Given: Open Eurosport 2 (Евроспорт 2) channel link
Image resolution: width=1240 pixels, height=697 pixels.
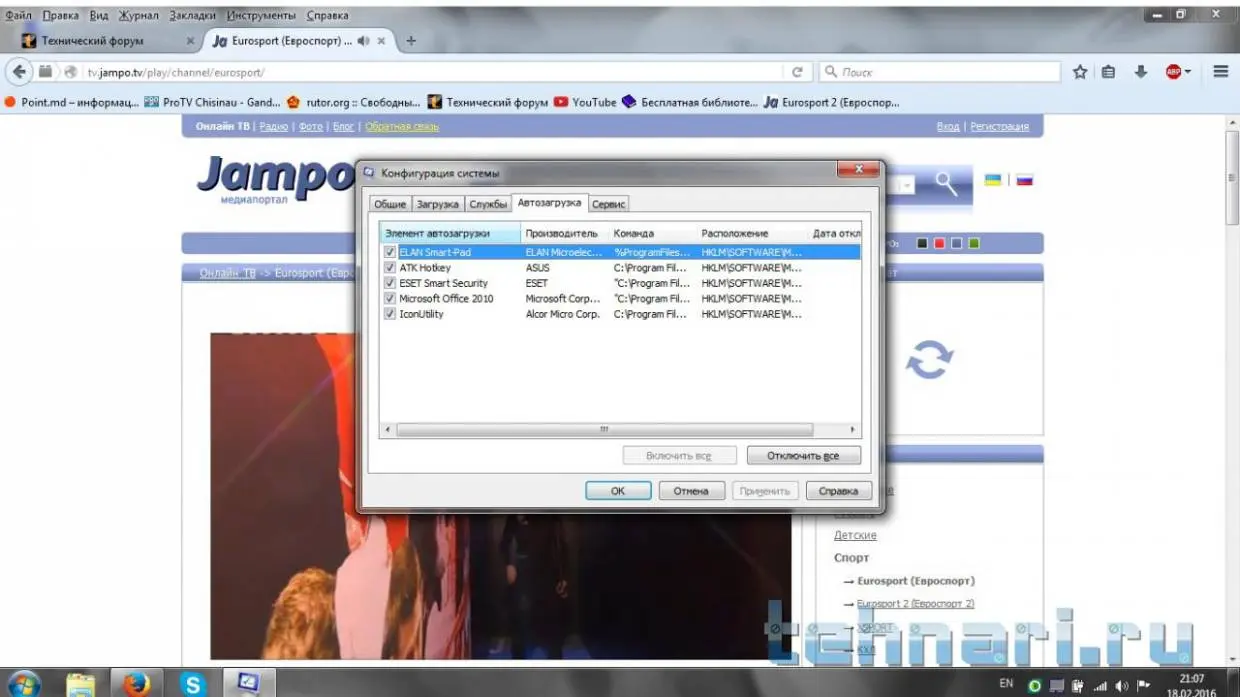Looking at the screenshot, I should (x=915, y=604).
